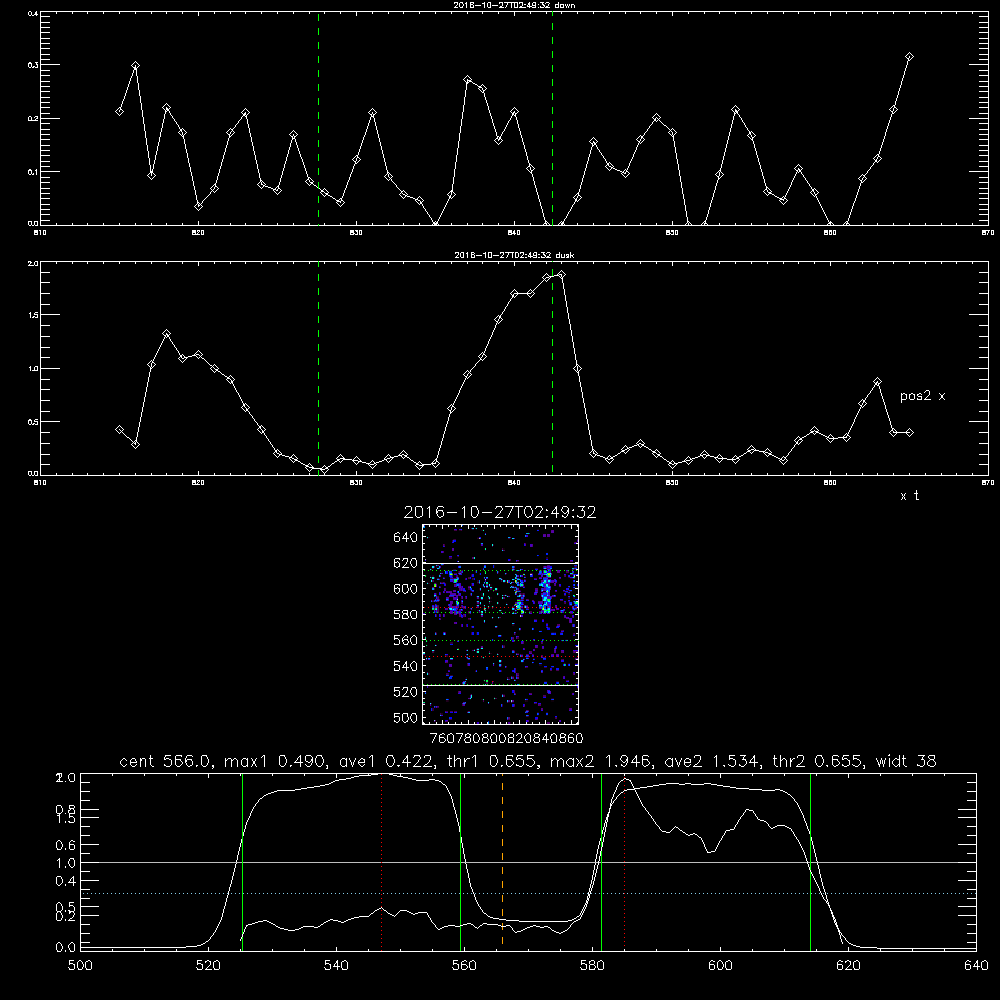1000x1000 pixels.
Task: Click the 0.6 label on the profile plot y-axis
Action: coord(66,845)
